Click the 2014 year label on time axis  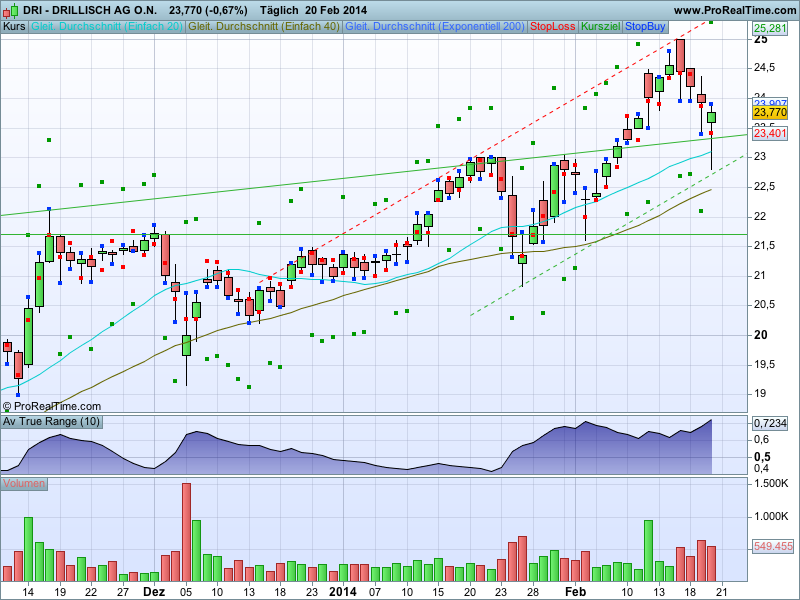343,592
